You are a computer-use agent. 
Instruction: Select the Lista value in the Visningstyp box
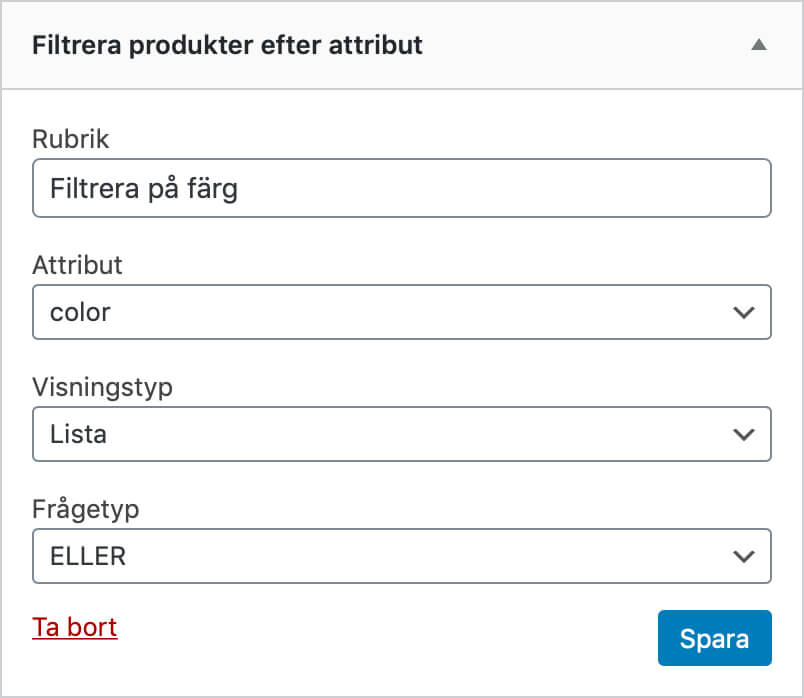pos(78,434)
